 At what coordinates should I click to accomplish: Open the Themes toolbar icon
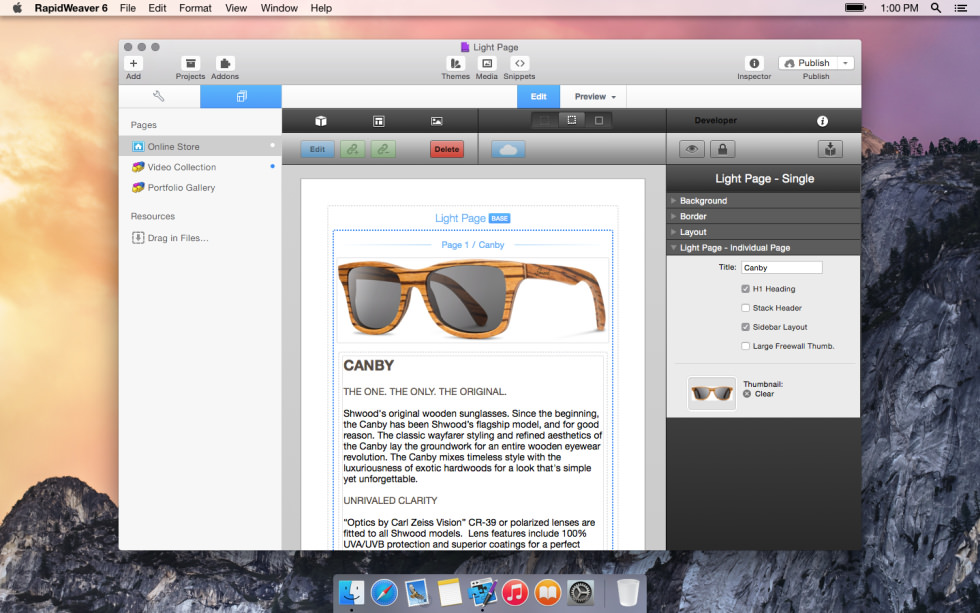tap(455, 63)
